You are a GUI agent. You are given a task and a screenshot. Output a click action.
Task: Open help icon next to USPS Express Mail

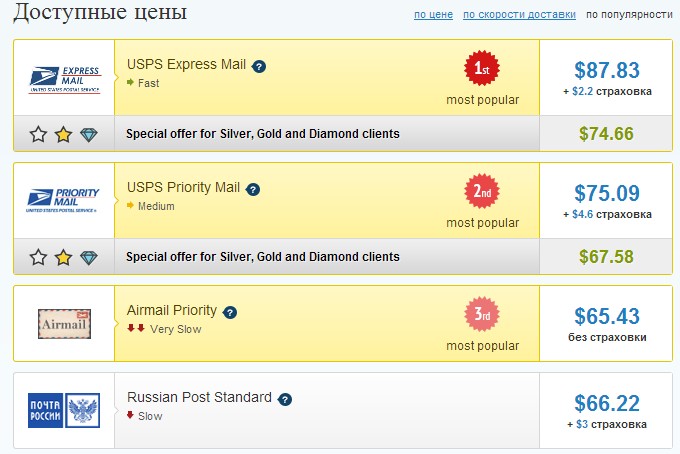(x=259, y=66)
